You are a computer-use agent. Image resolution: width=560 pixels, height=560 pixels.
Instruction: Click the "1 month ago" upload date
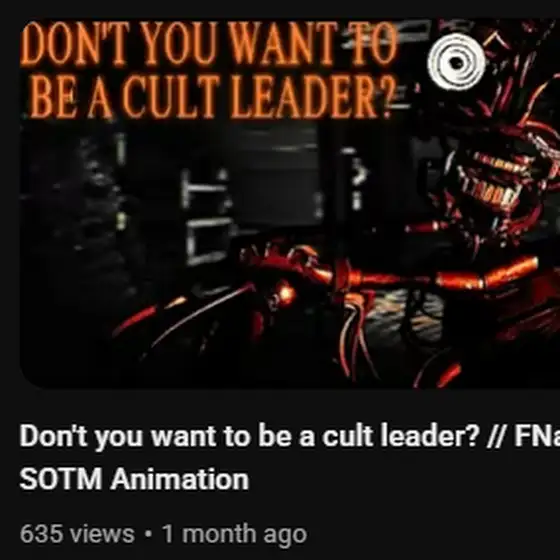pyautogui.click(x=234, y=535)
